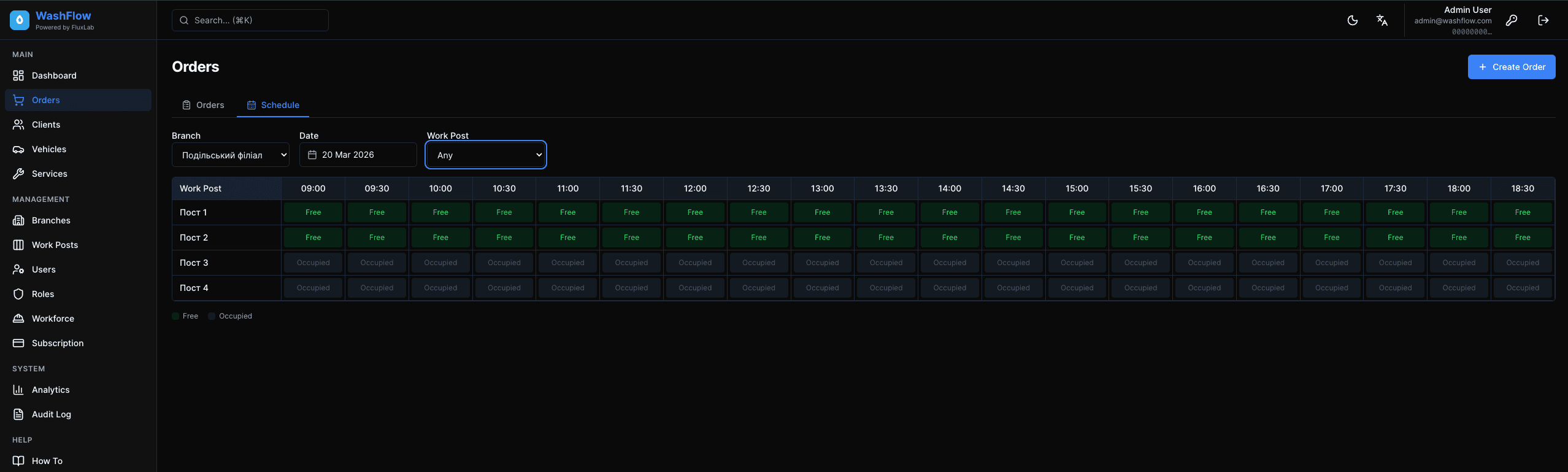Image resolution: width=1568 pixels, height=472 pixels.
Task: Click the Create Order button
Action: tap(1511, 67)
